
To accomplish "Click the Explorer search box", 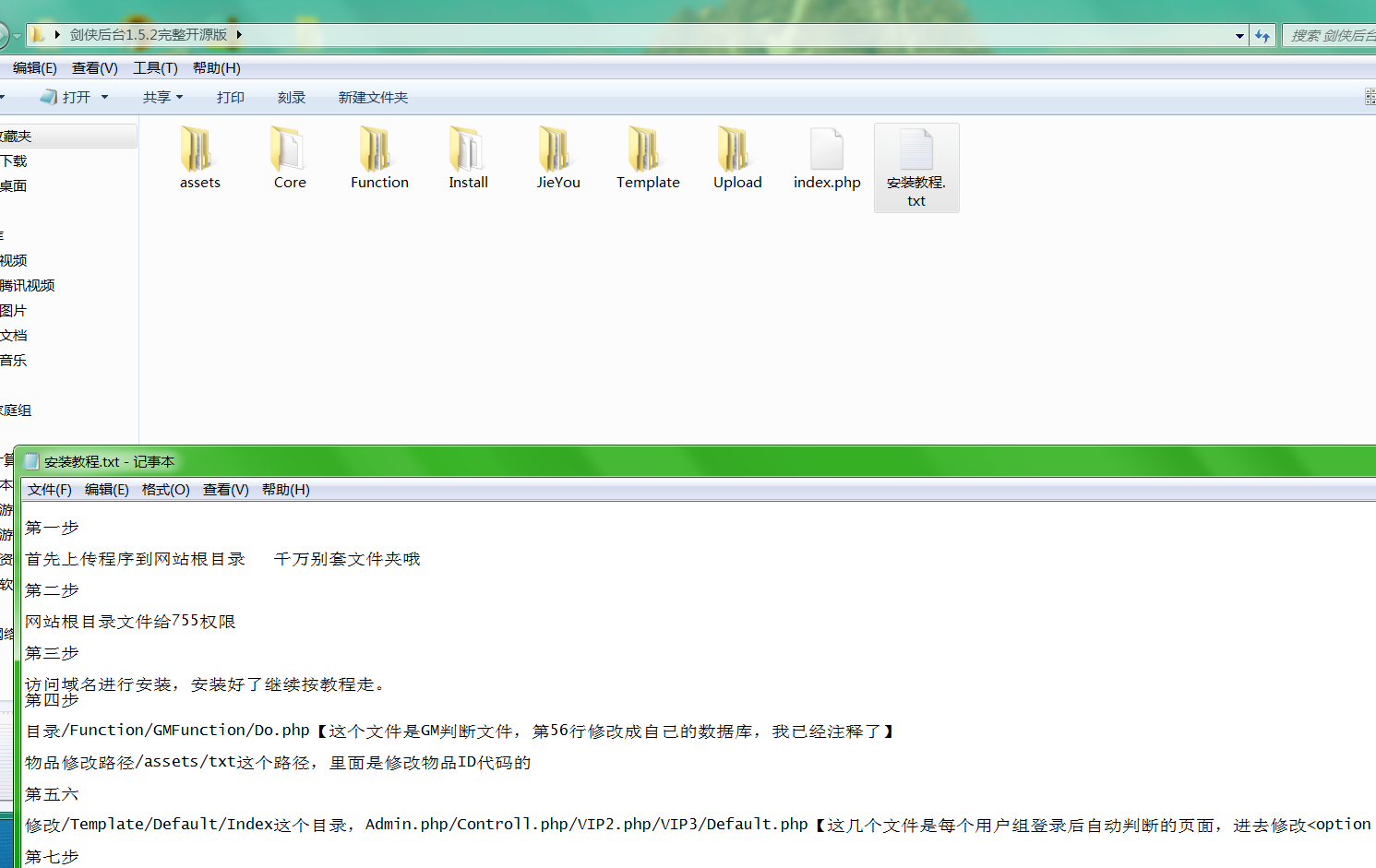I will click(x=1329, y=36).
